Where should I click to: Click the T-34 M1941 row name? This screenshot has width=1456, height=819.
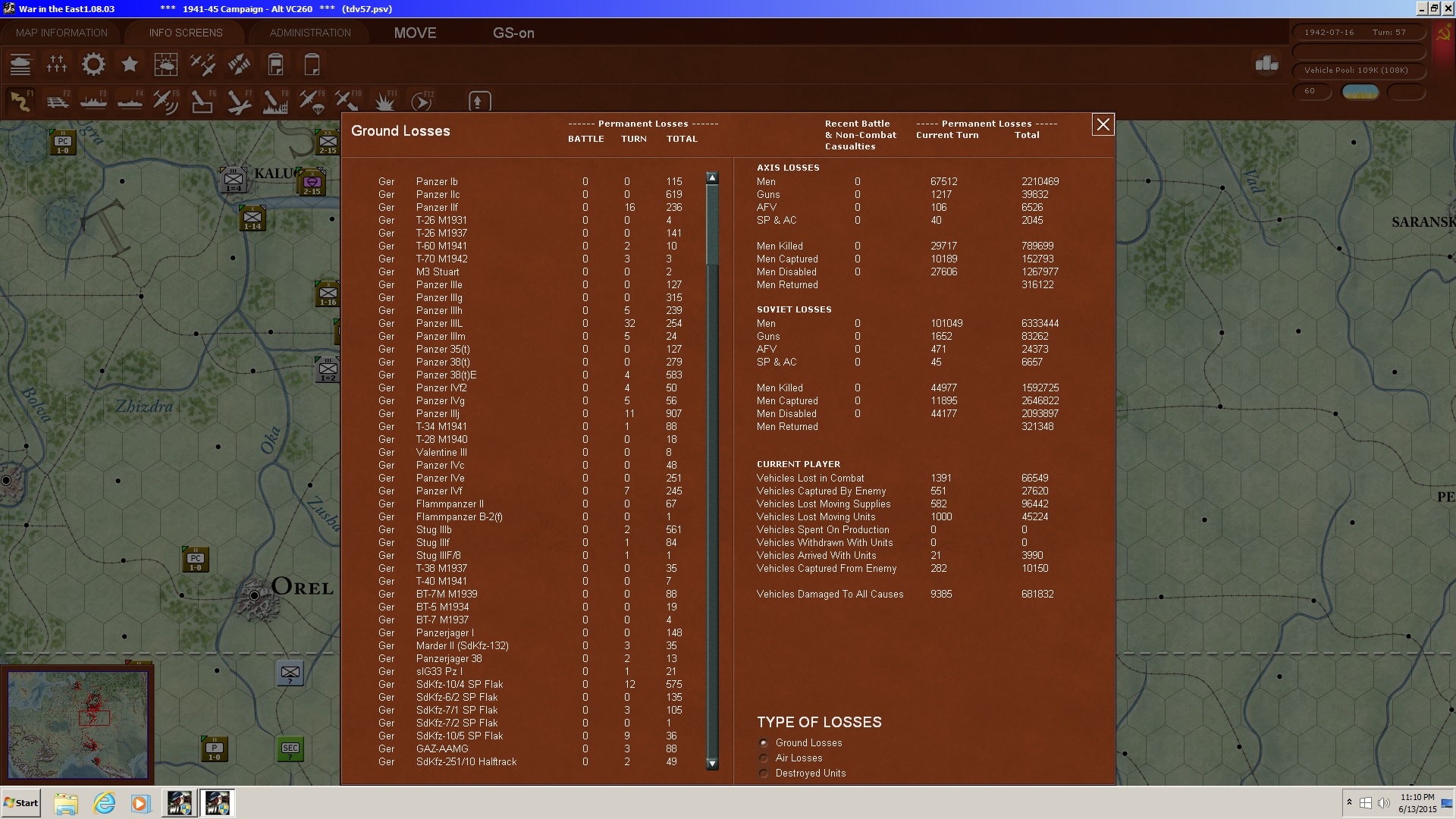tap(441, 427)
